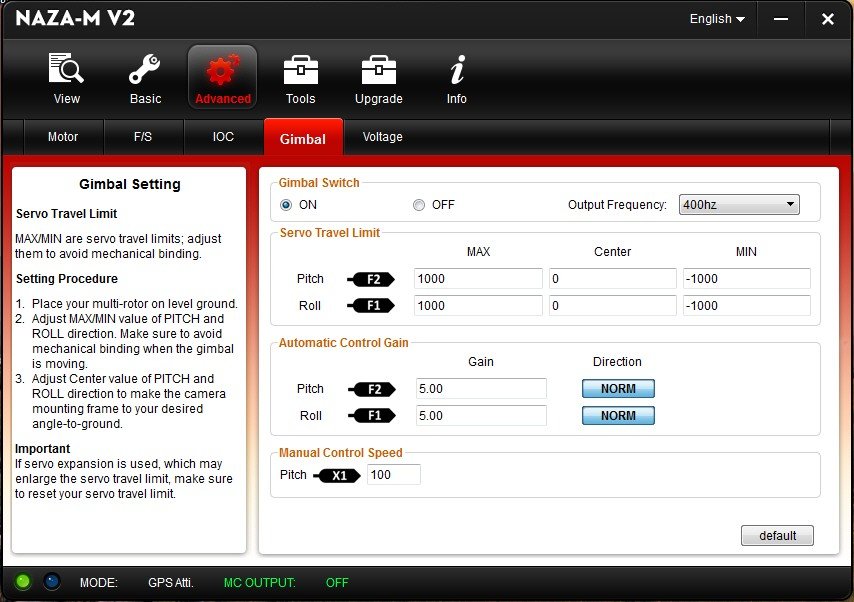Click the Important heading in help panel

tap(42, 448)
